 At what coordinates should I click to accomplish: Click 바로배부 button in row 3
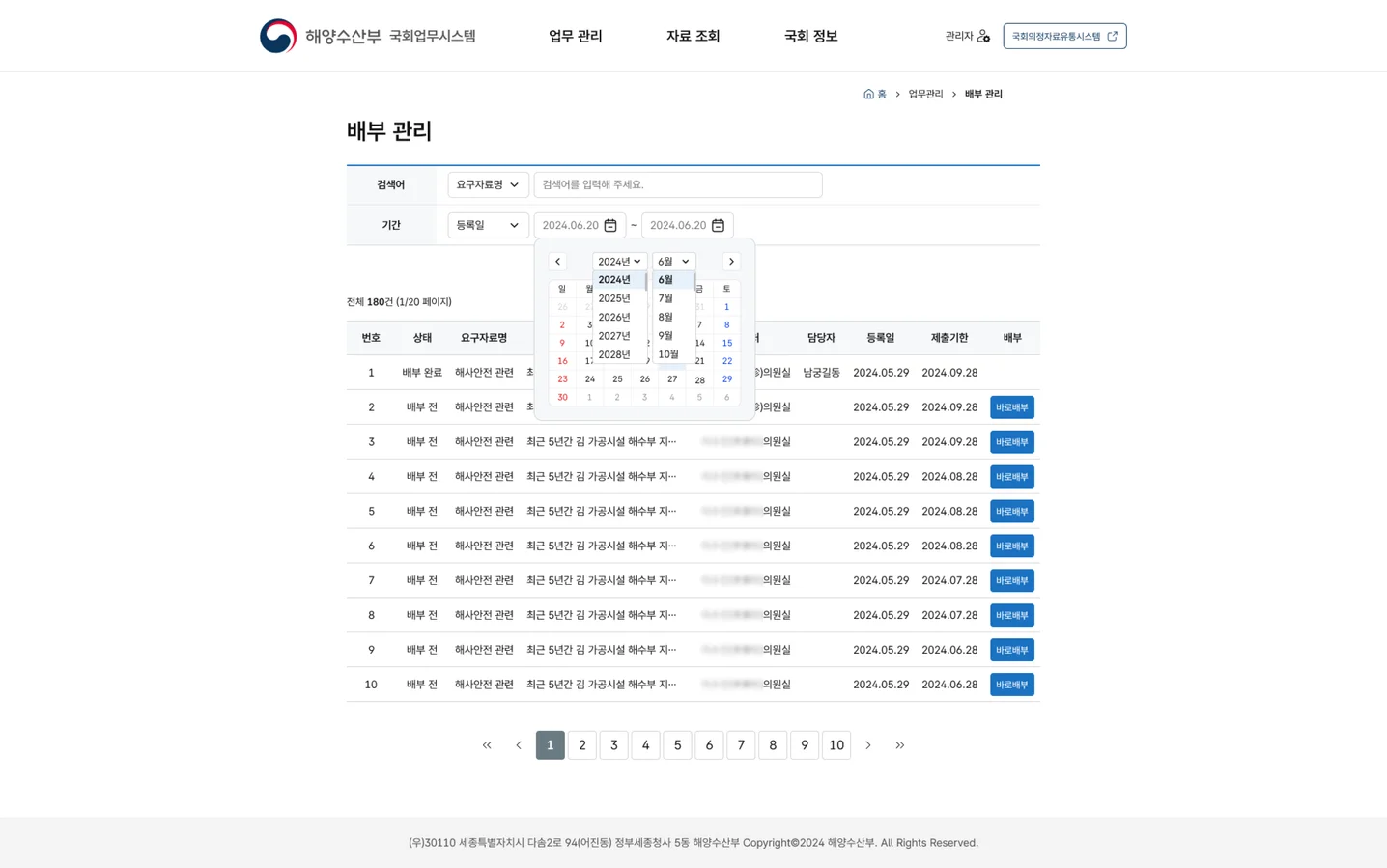click(1012, 442)
